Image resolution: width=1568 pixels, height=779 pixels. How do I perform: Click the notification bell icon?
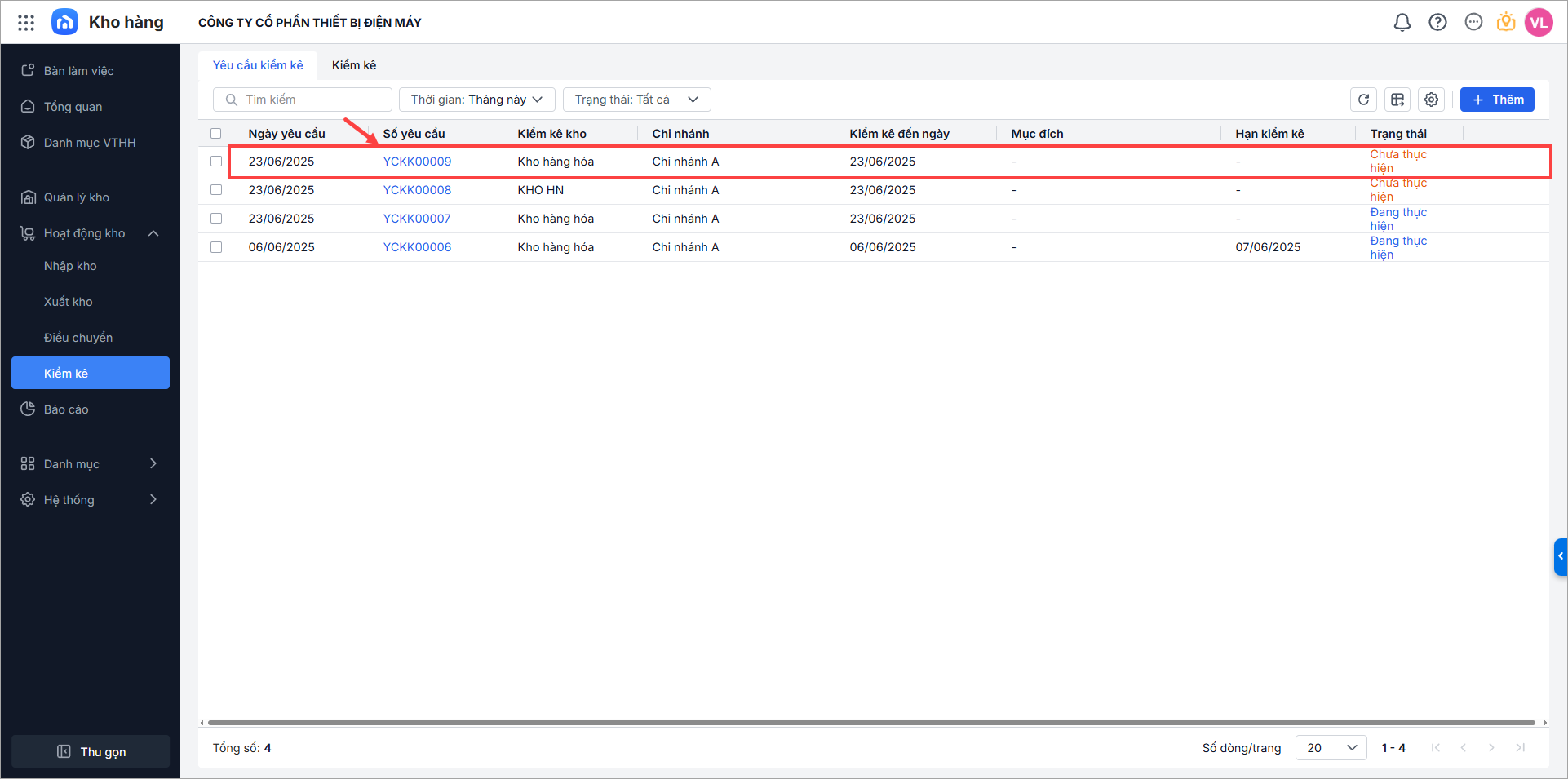coord(1402,23)
